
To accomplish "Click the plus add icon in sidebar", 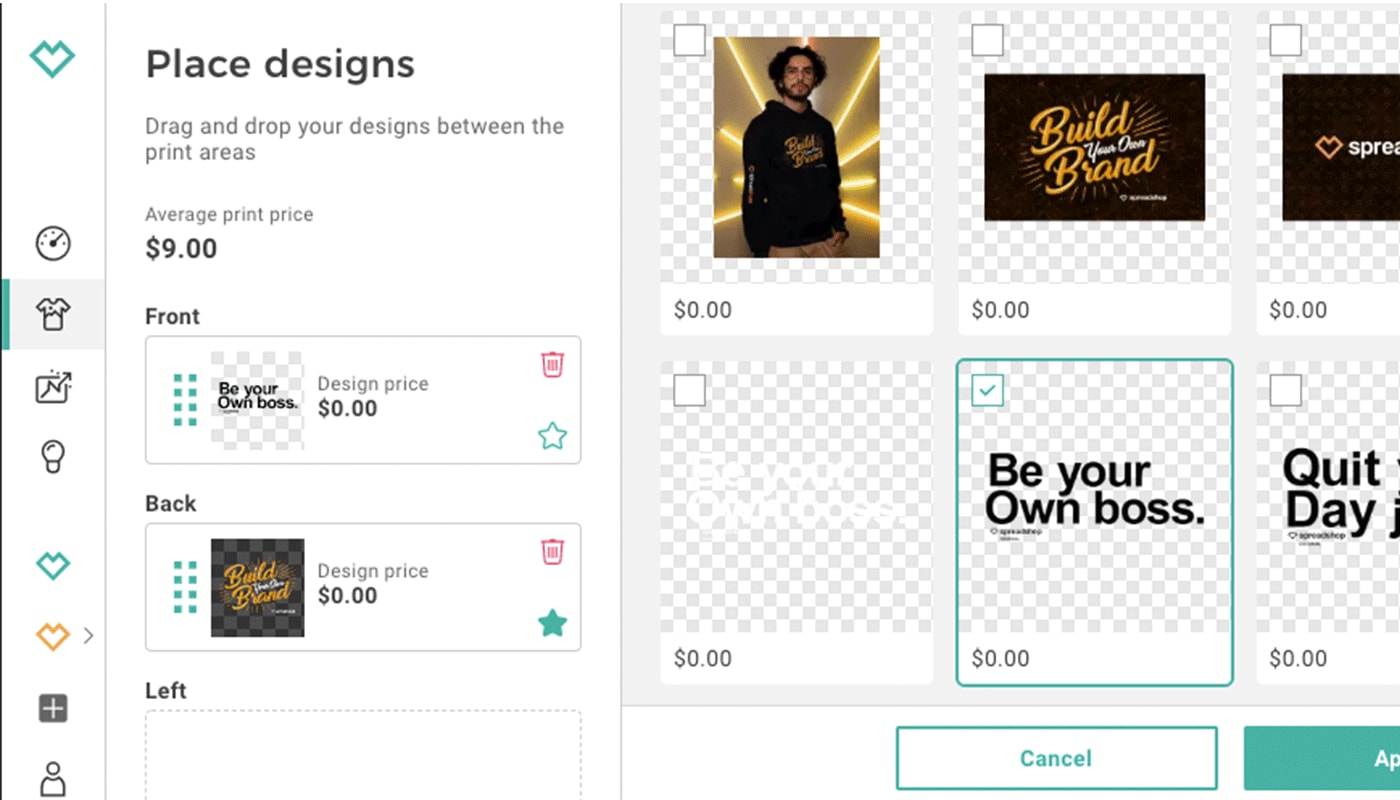I will click(x=53, y=709).
